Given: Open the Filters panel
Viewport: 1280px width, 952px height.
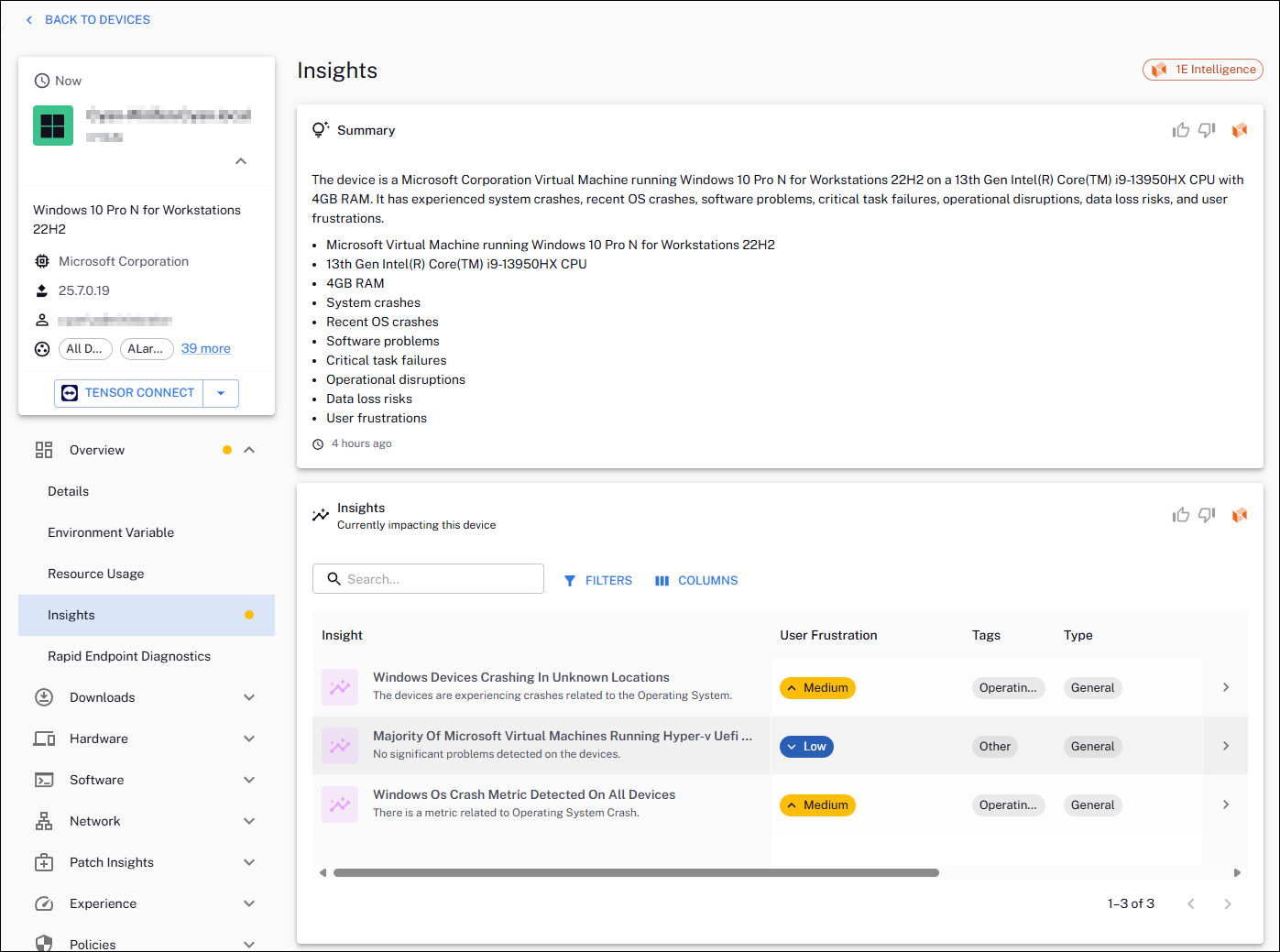Looking at the screenshot, I should (598, 580).
